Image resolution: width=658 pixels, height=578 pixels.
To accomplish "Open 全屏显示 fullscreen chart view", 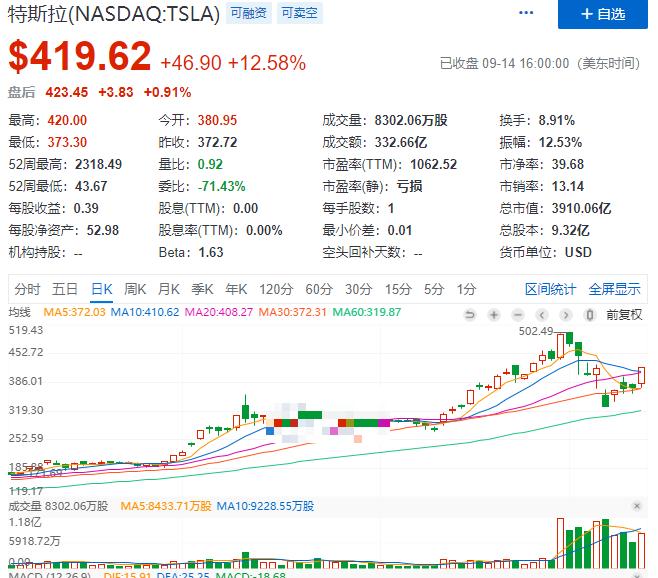I will pos(614,289).
